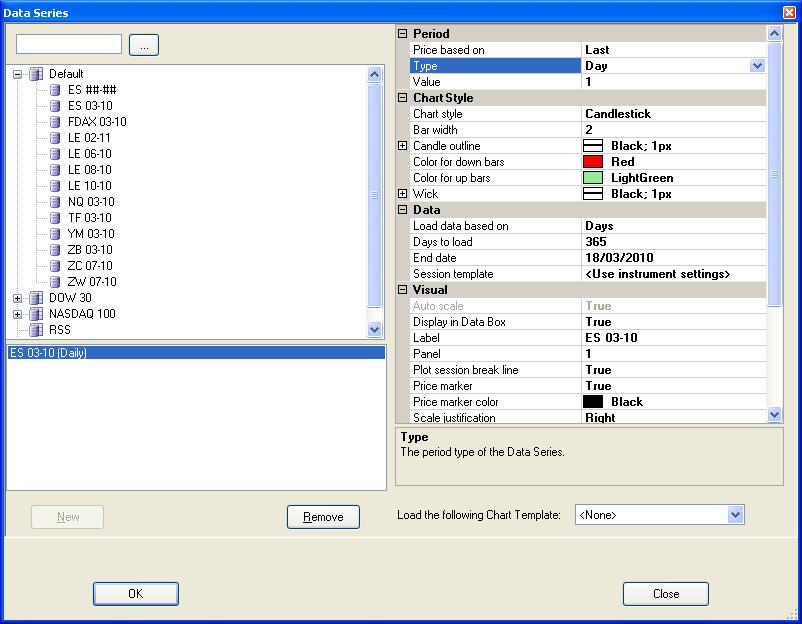Image resolution: width=802 pixels, height=624 pixels.
Task: Click the Bar width value 2
Action: point(674,130)
